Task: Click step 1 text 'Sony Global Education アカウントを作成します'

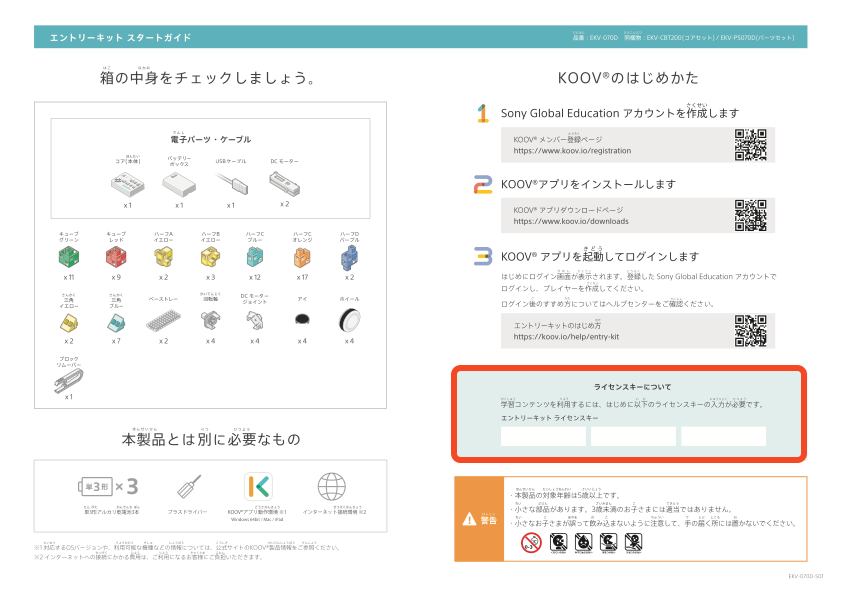Action: [x=620, y=113]
